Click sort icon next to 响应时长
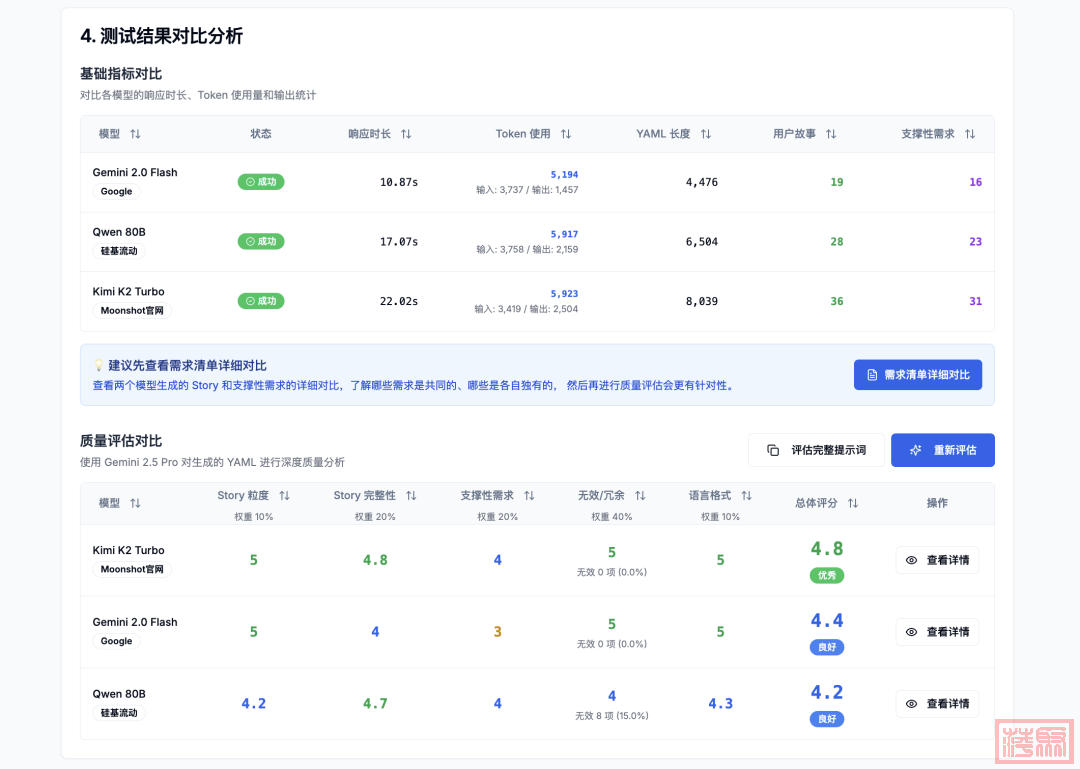This screenshot has width=1080, height=769. click(x=406, y=134)
